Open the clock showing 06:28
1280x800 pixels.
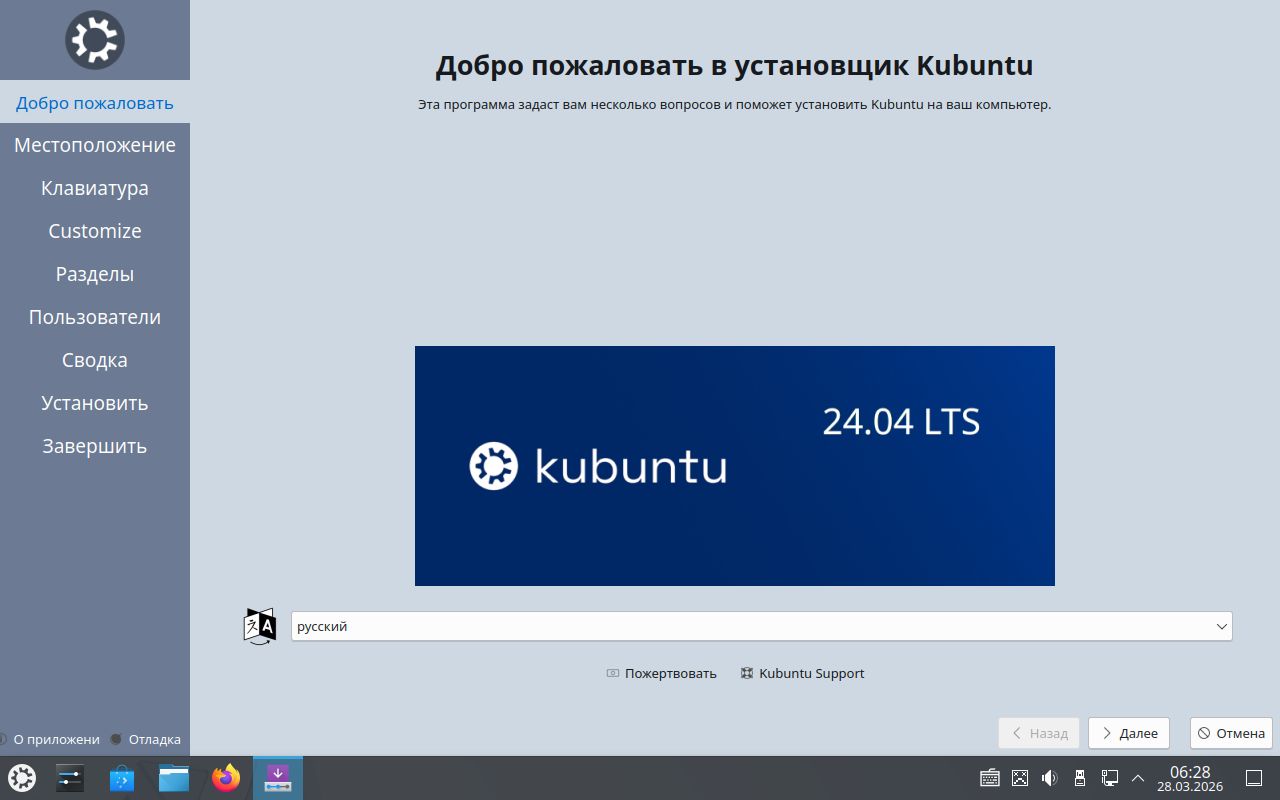1190,778
